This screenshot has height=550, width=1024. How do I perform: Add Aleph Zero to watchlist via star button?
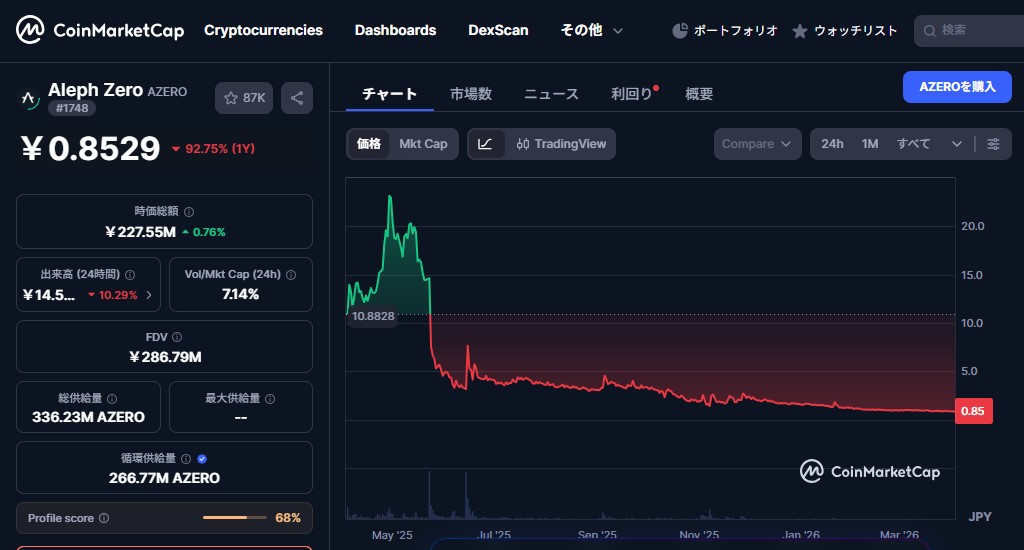pos(245,98)
